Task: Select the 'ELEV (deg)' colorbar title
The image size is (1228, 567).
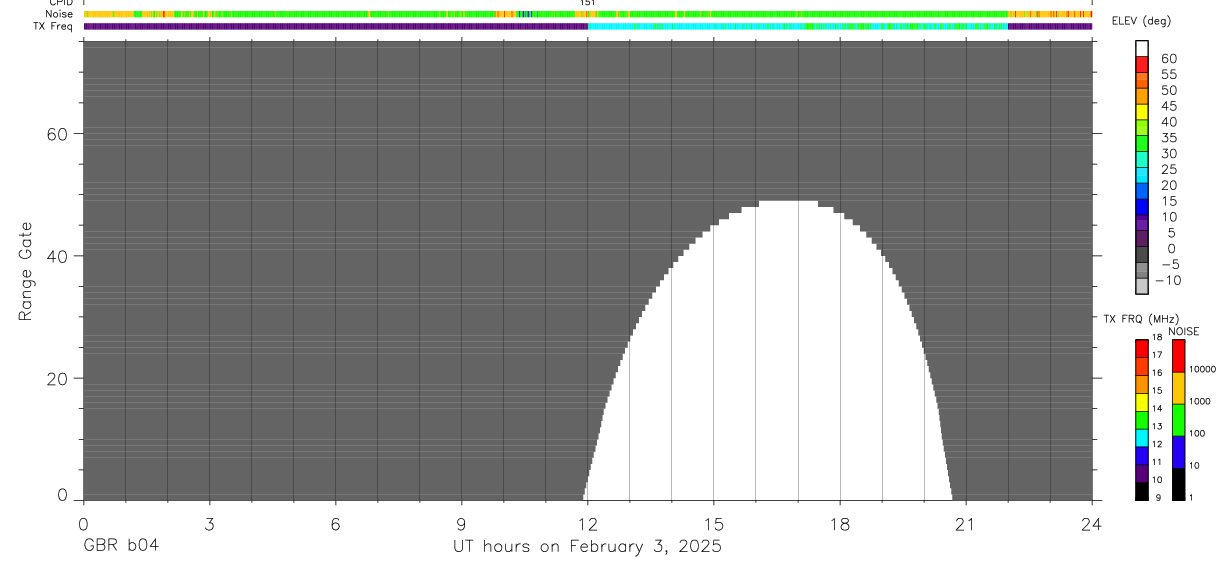Action: point(1141,21)
